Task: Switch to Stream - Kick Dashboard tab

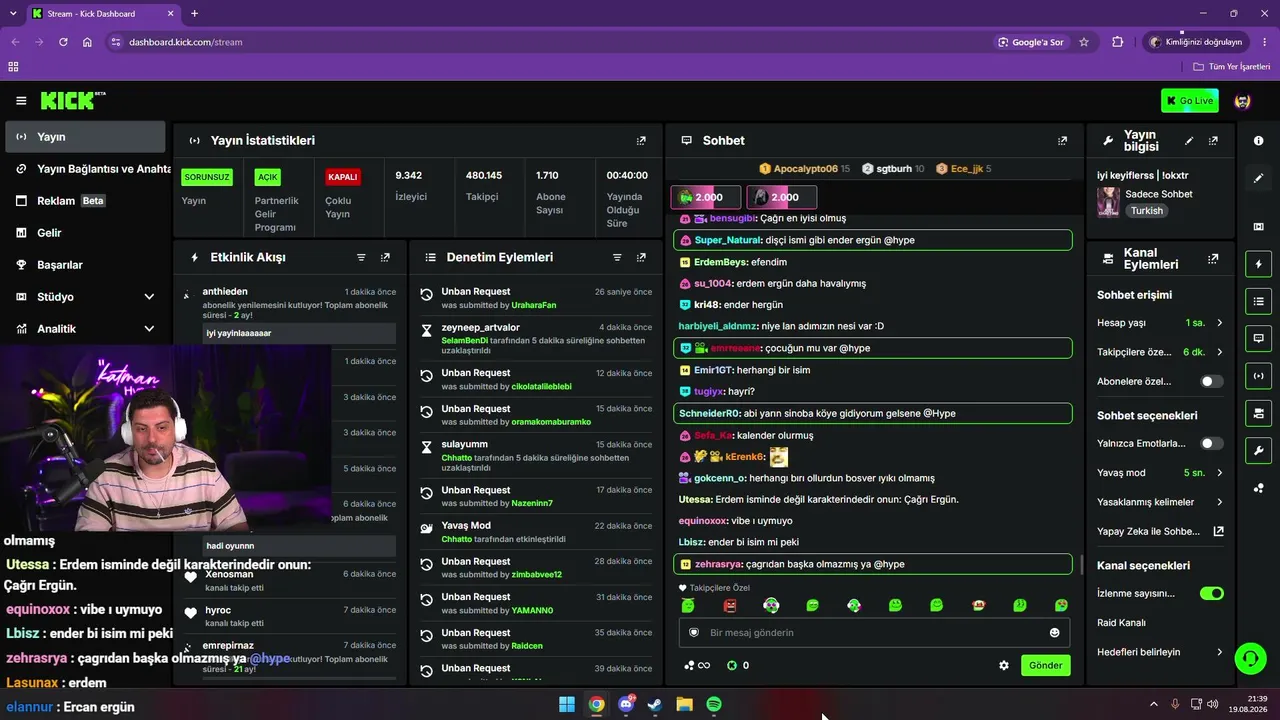Action: [103, 14]
